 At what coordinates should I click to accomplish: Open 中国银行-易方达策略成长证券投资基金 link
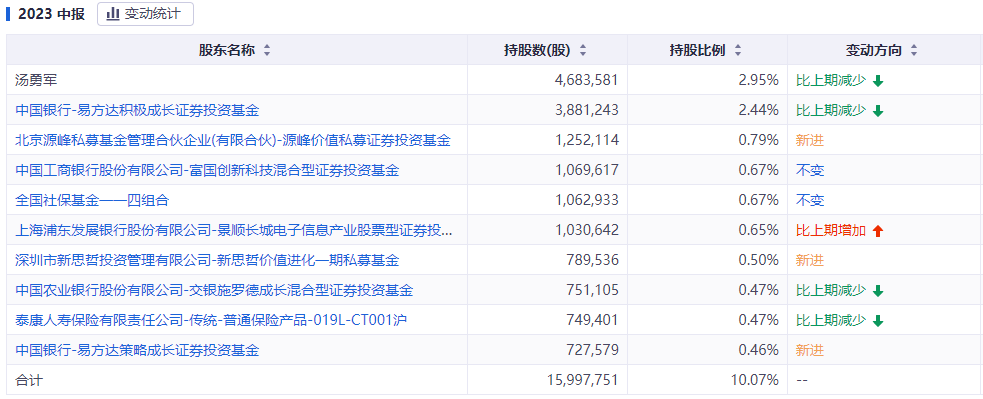tap(137, 350)
